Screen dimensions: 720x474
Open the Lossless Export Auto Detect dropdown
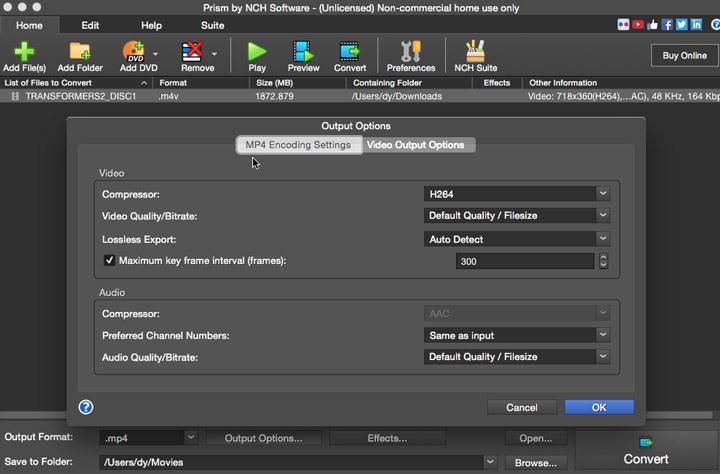click(516, 239)
